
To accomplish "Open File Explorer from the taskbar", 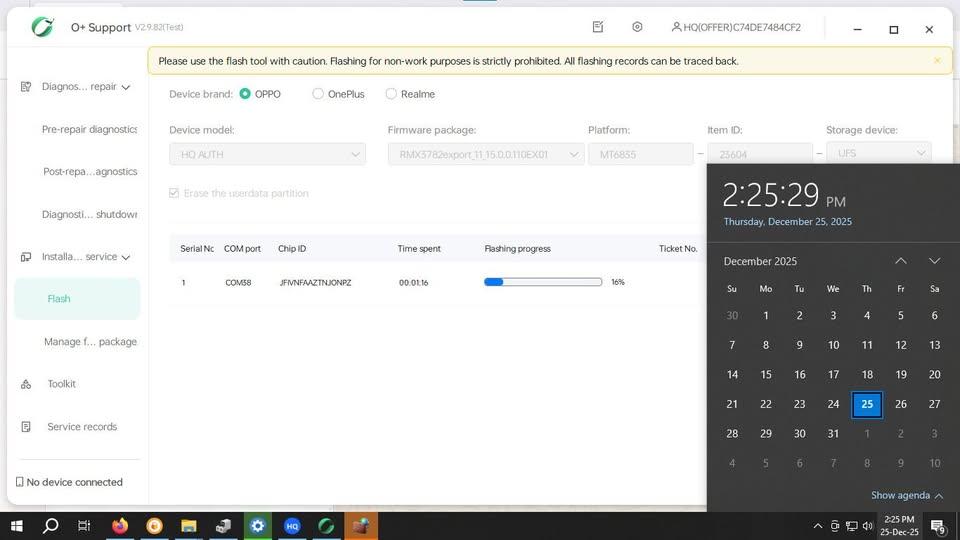I will (189, 526).
